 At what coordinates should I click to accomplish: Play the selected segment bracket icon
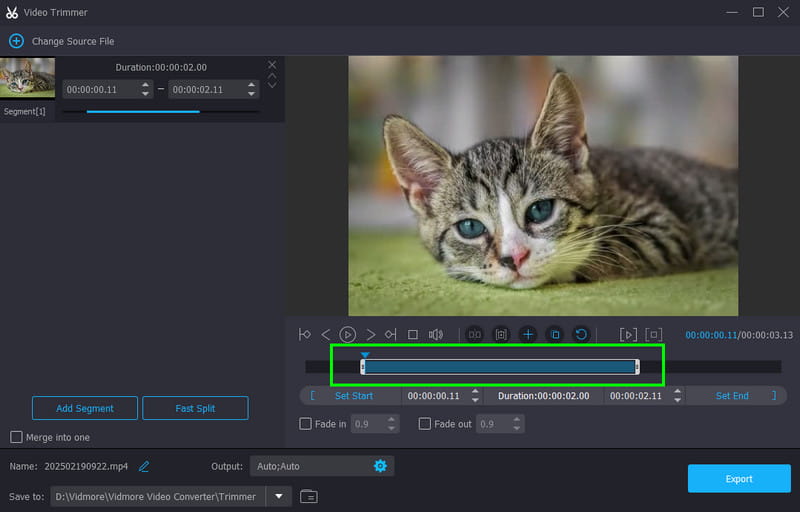(x=628, y=335)
